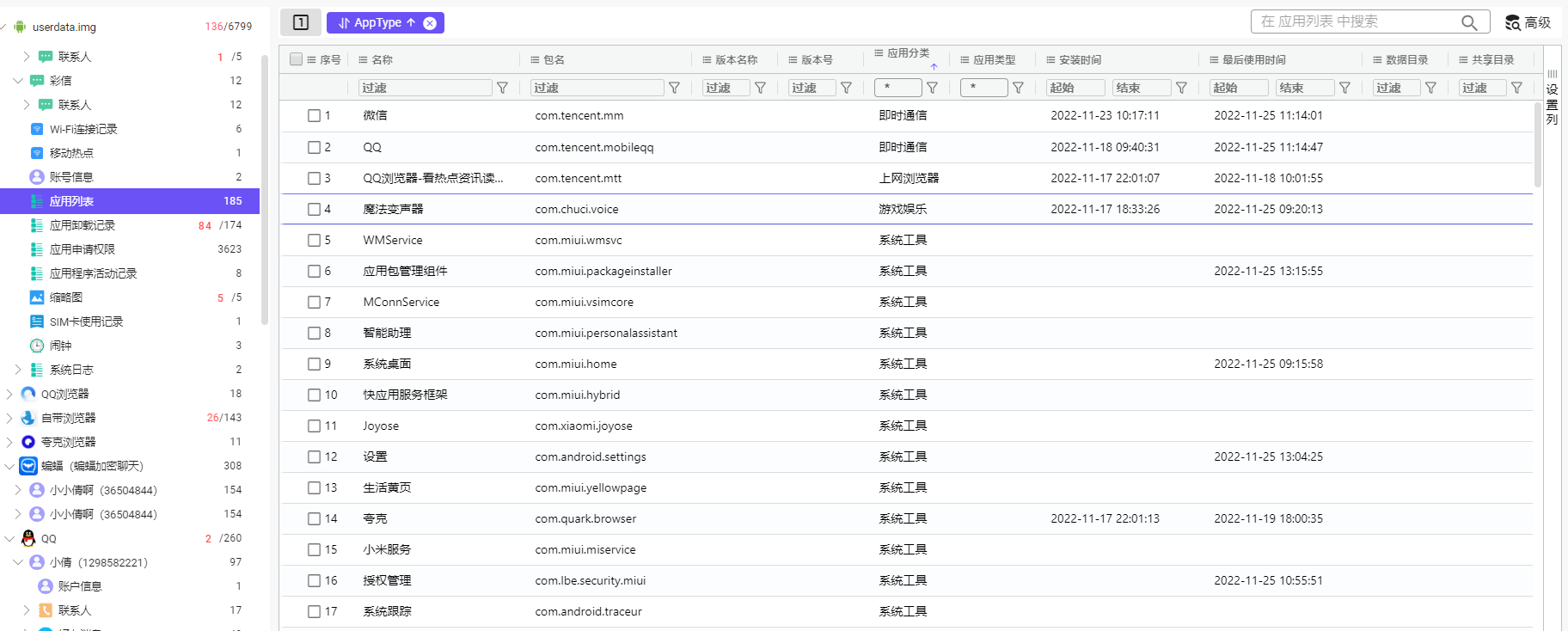Check the checkbox for 魔法变声器 row
This screenshot has height=631, width=1568.
point(315,209)
